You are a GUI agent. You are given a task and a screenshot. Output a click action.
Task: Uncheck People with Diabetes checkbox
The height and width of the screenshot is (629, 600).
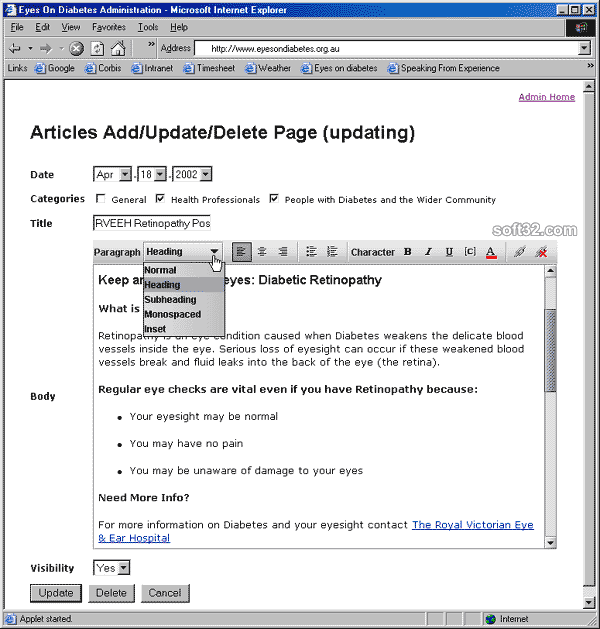274,199
